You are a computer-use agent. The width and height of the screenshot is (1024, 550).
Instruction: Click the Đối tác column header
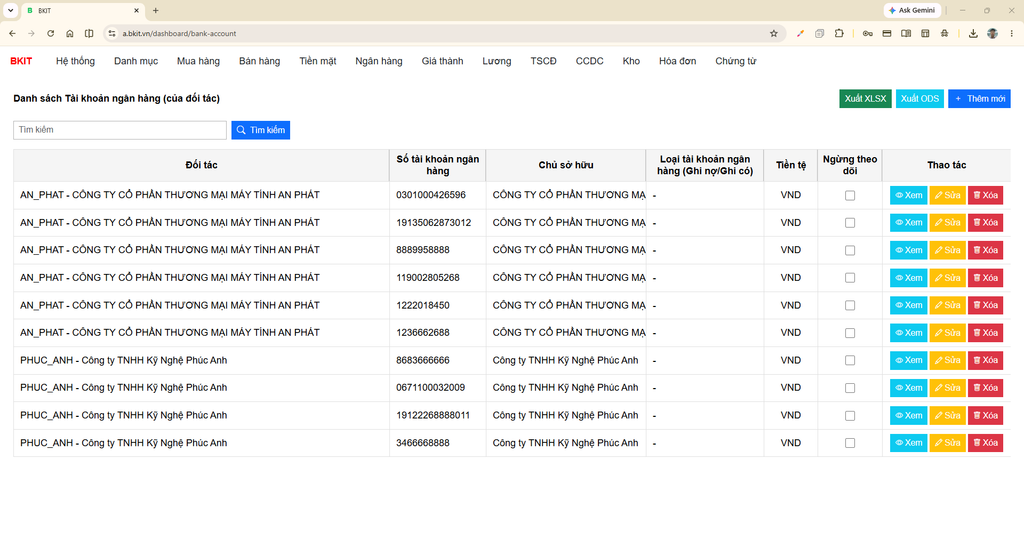(x=201, y=165)
